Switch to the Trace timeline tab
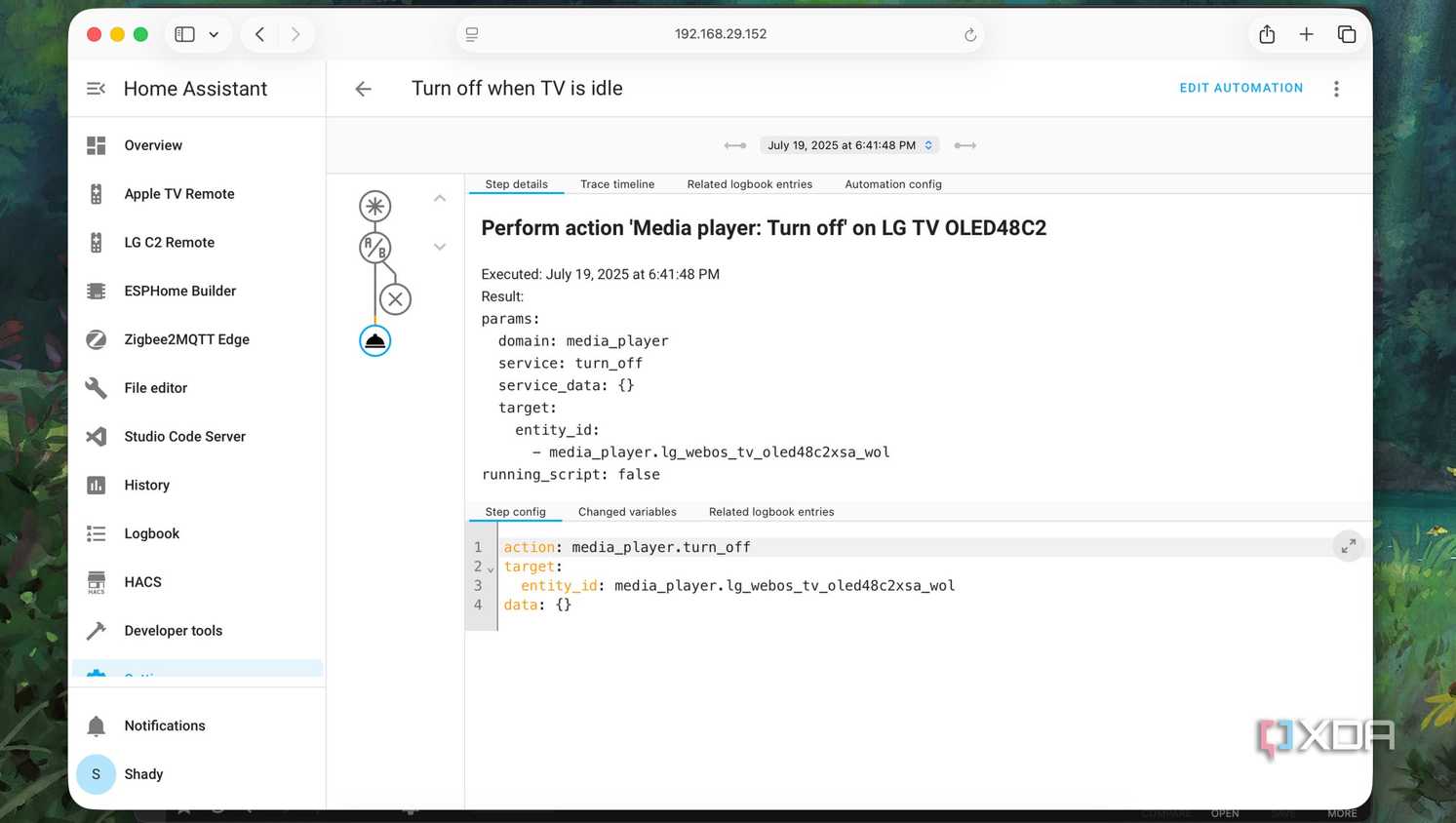This screenshot has width=1456, height=823. pyautogui.click(x=617, y=184)
